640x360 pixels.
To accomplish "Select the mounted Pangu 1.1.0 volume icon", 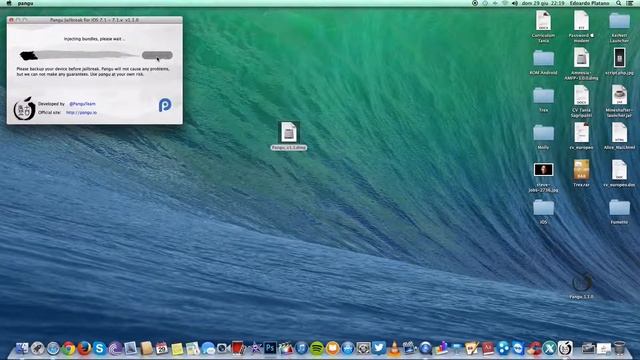I will pos(582,286).
